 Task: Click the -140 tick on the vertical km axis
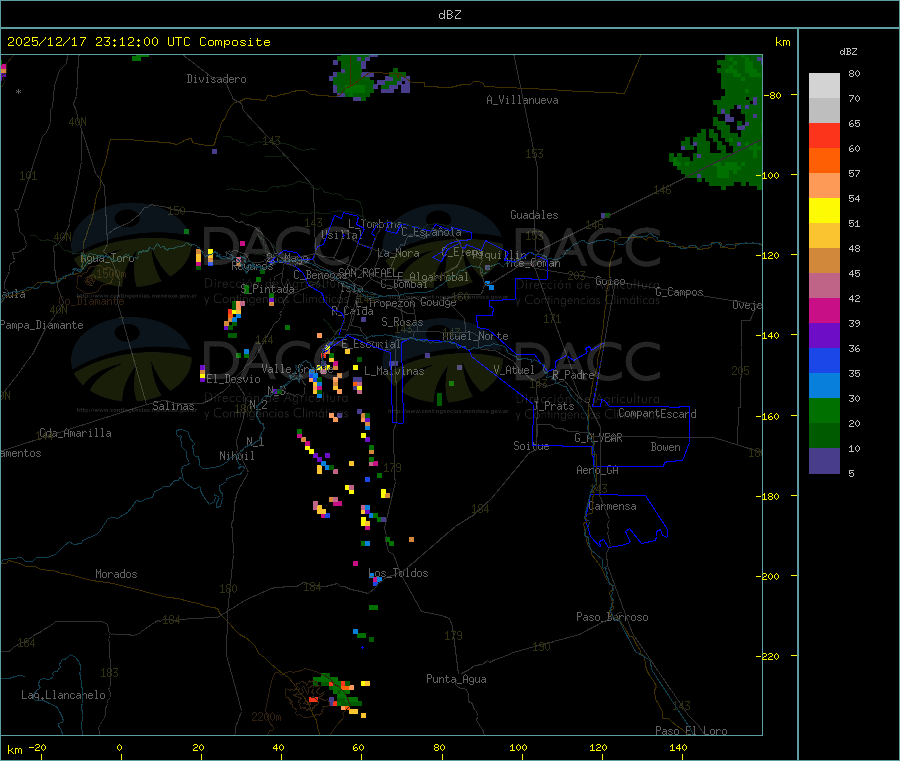coord(770,335)
